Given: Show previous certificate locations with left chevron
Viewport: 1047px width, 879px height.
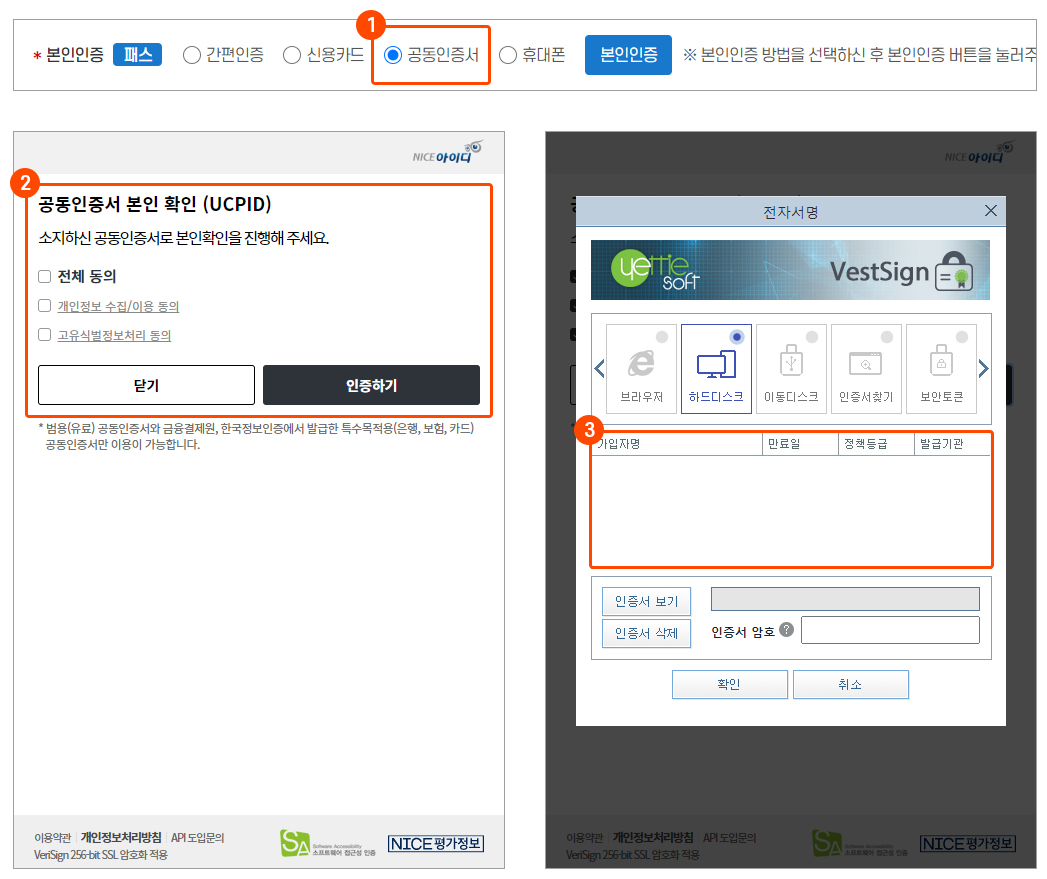Looking at the screenshot, I should 599,369.
